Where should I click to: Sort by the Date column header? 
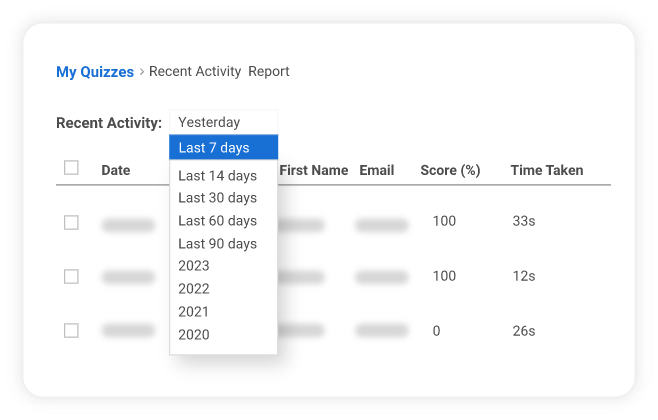tap(116, 171)
